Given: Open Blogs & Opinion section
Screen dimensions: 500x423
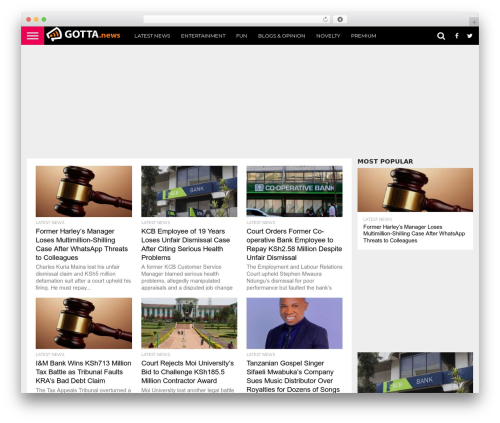Looking at the screenshot, I should pyautogui.click(x=281, y=36).
